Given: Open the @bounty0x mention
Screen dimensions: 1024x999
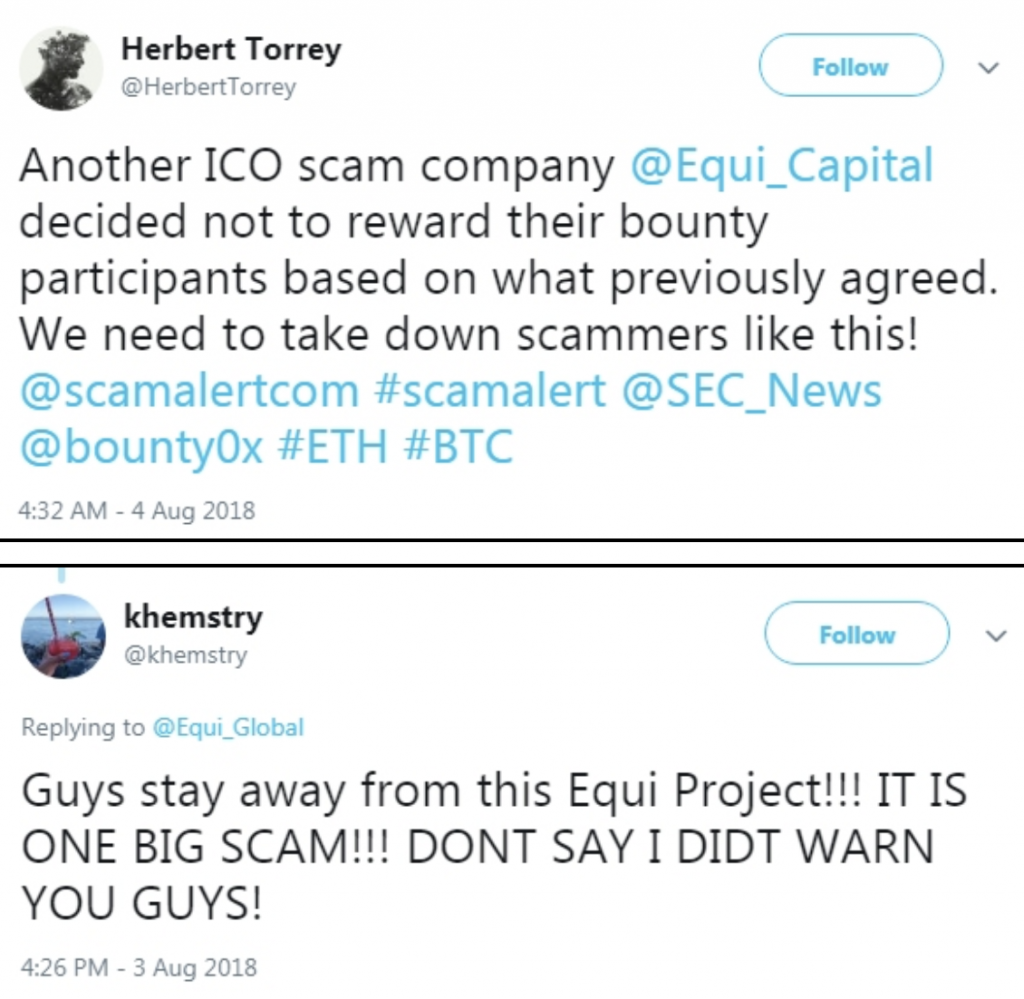Looking at the screenshot, I should click(141, 447).
